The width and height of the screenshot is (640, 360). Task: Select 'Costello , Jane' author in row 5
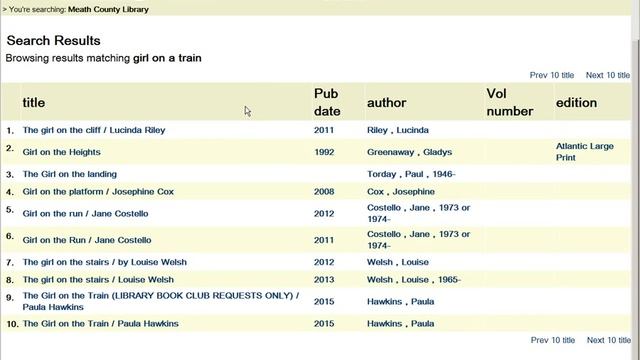tap(419, 213)
